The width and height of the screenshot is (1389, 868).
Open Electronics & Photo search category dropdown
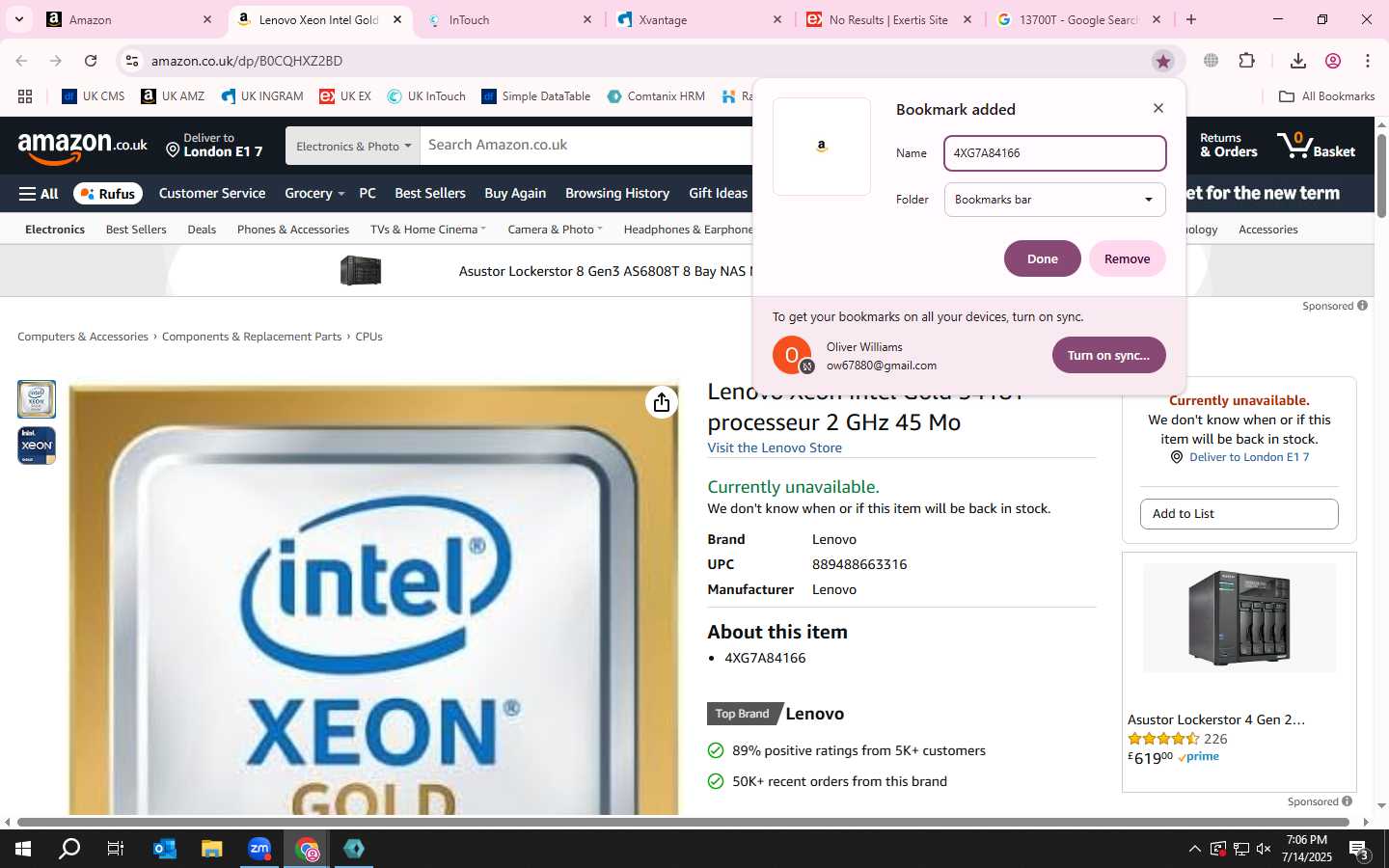(x=353, y=146)
